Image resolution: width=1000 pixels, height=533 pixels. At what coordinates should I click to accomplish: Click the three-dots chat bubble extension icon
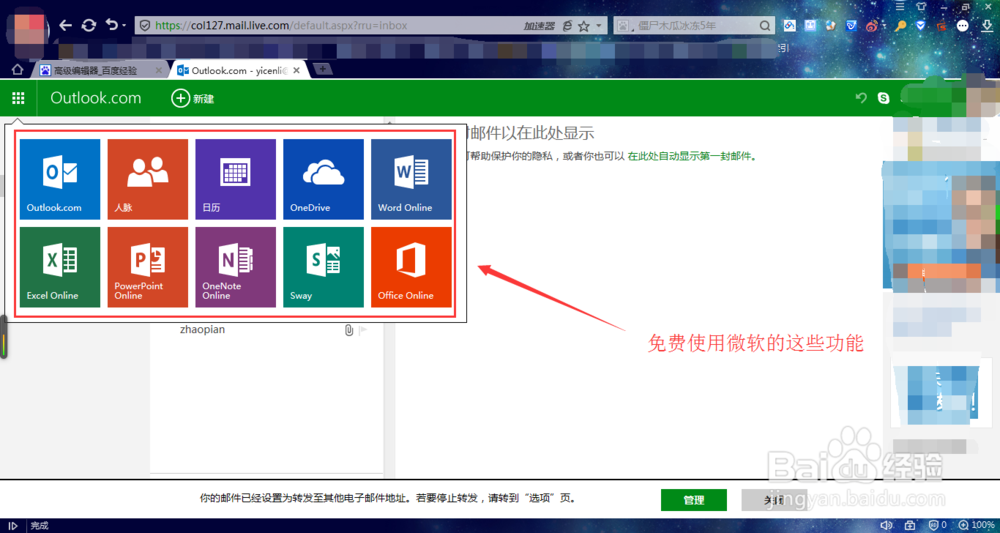click(x=963, y=26)
